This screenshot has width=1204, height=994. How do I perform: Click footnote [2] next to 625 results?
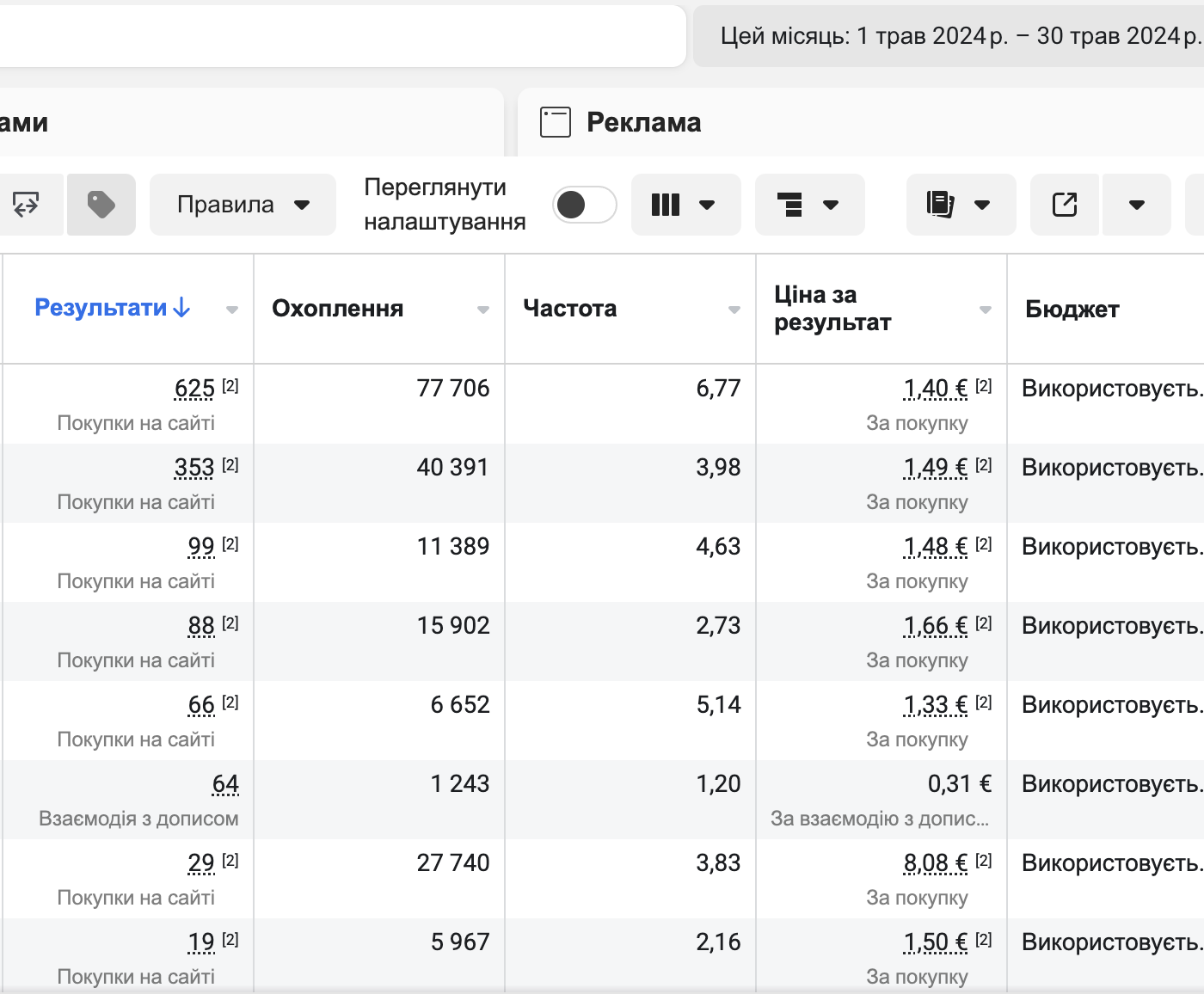coord(230,386)
